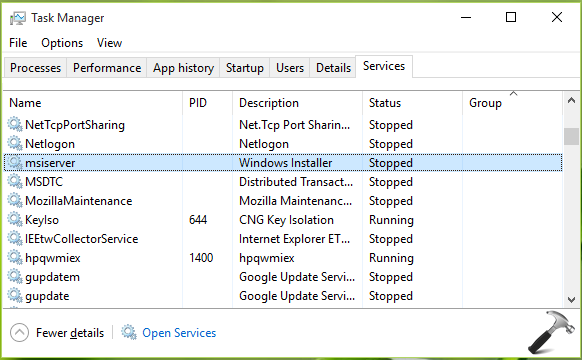Select the gupdate service name
Image resolution: width=582 pixels, height=360 pixels.
[47, 296]
